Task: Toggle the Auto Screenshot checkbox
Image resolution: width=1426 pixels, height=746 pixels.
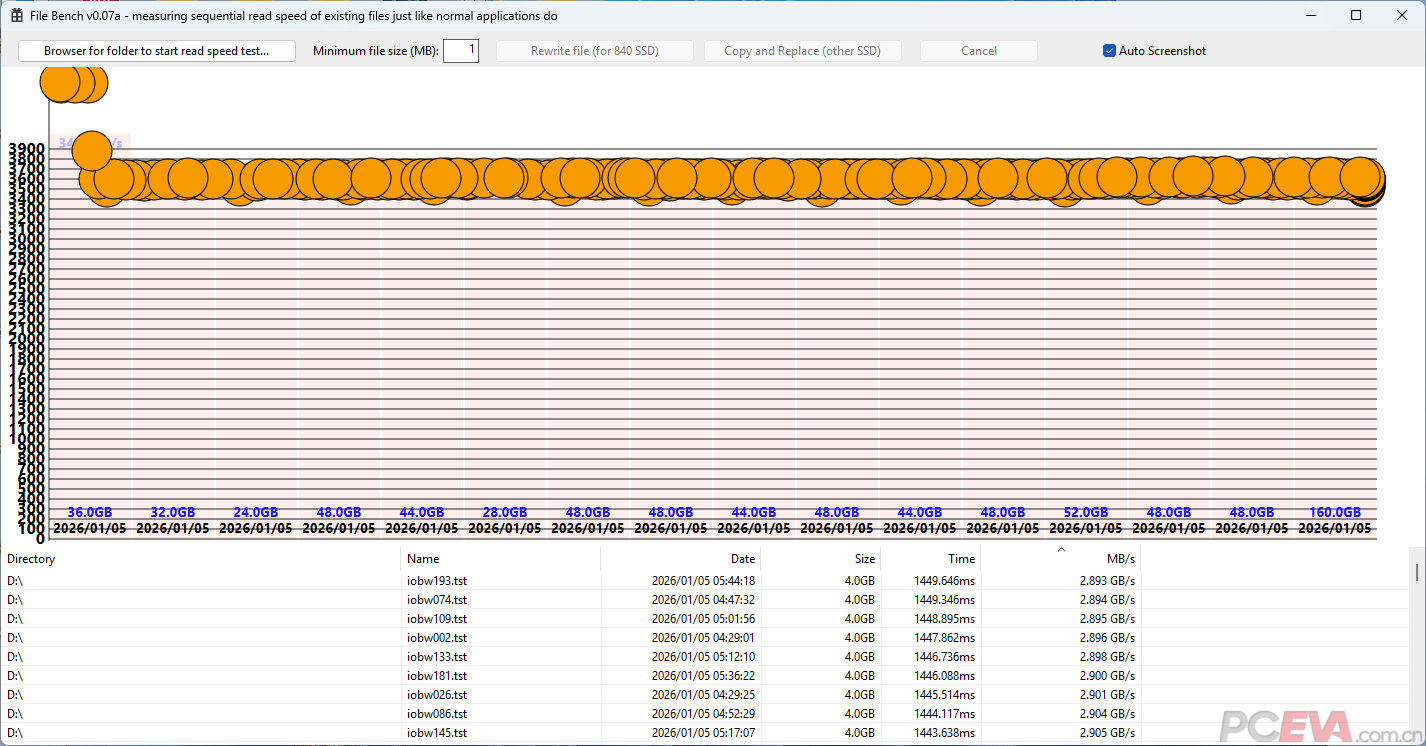Action: coord(1109,51)
